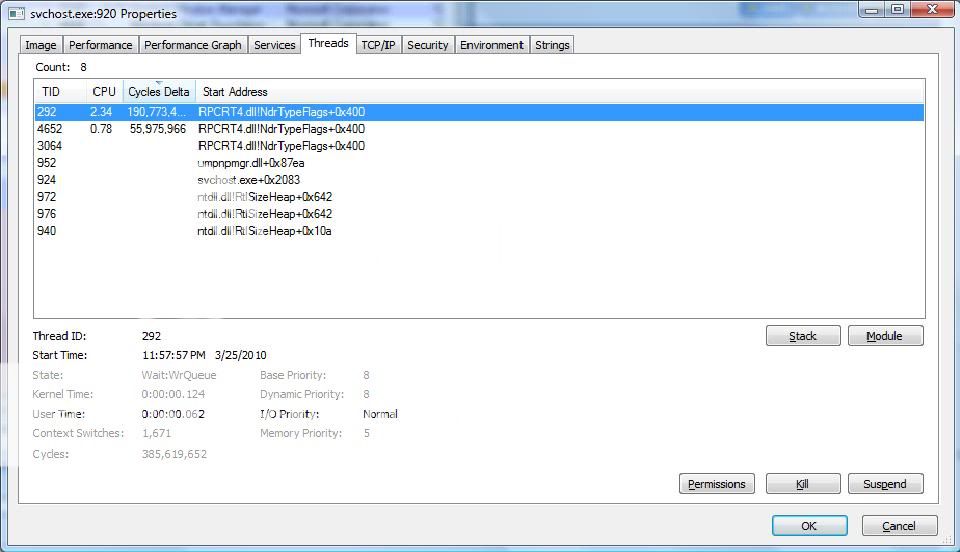Click the 0.78 CPU value cell

point(101,129)
